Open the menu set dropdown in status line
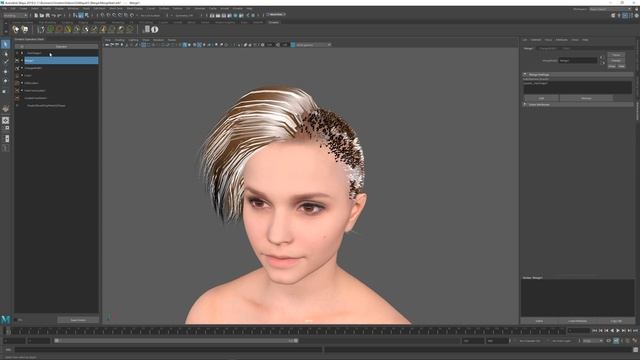Image resolution: width=640 pixels, height=360 pixels. pos(15,15)
